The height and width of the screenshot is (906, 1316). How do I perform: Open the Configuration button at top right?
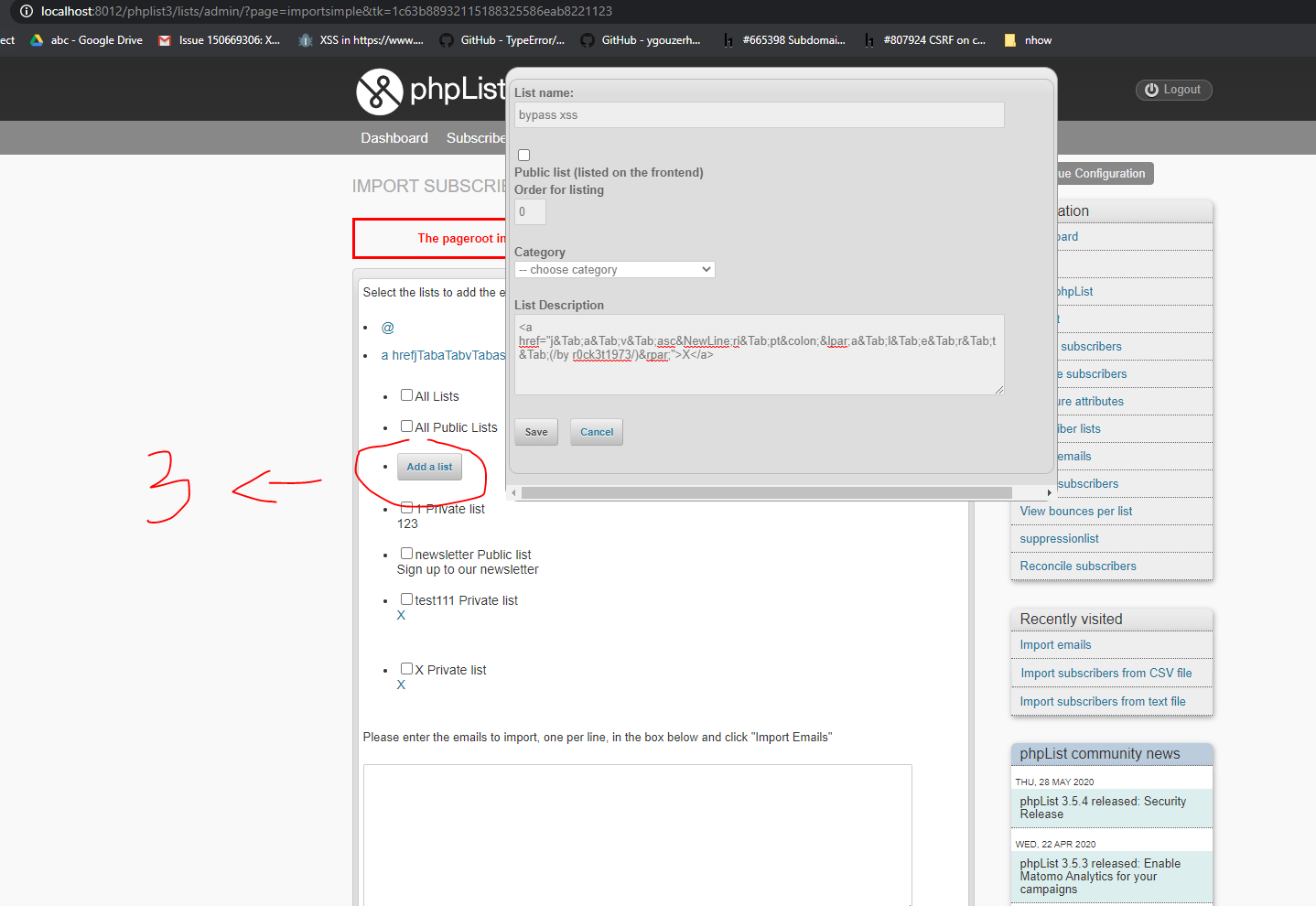[1105, 174]
